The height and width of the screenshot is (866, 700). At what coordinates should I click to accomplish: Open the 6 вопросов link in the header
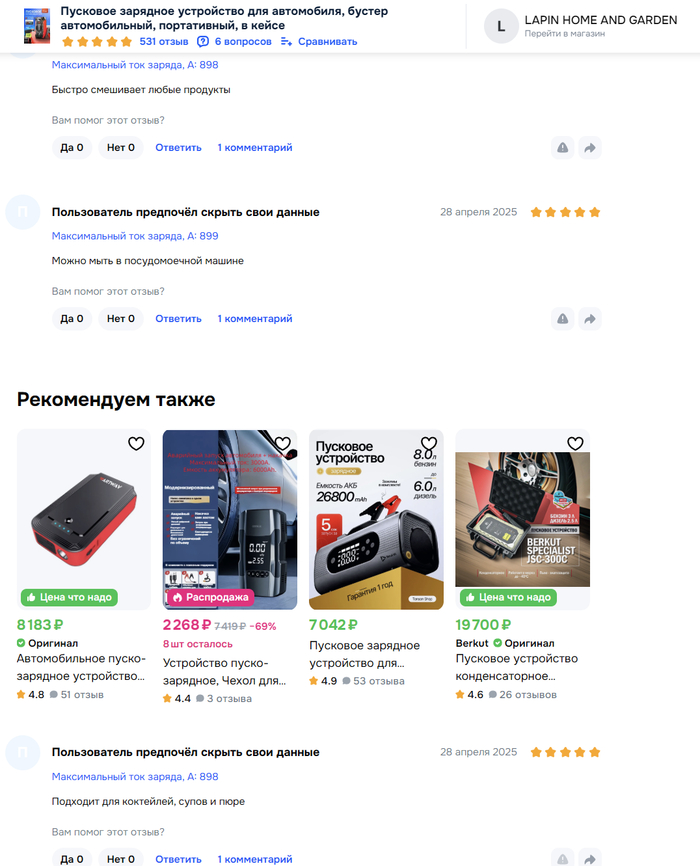tap(234, 41)
